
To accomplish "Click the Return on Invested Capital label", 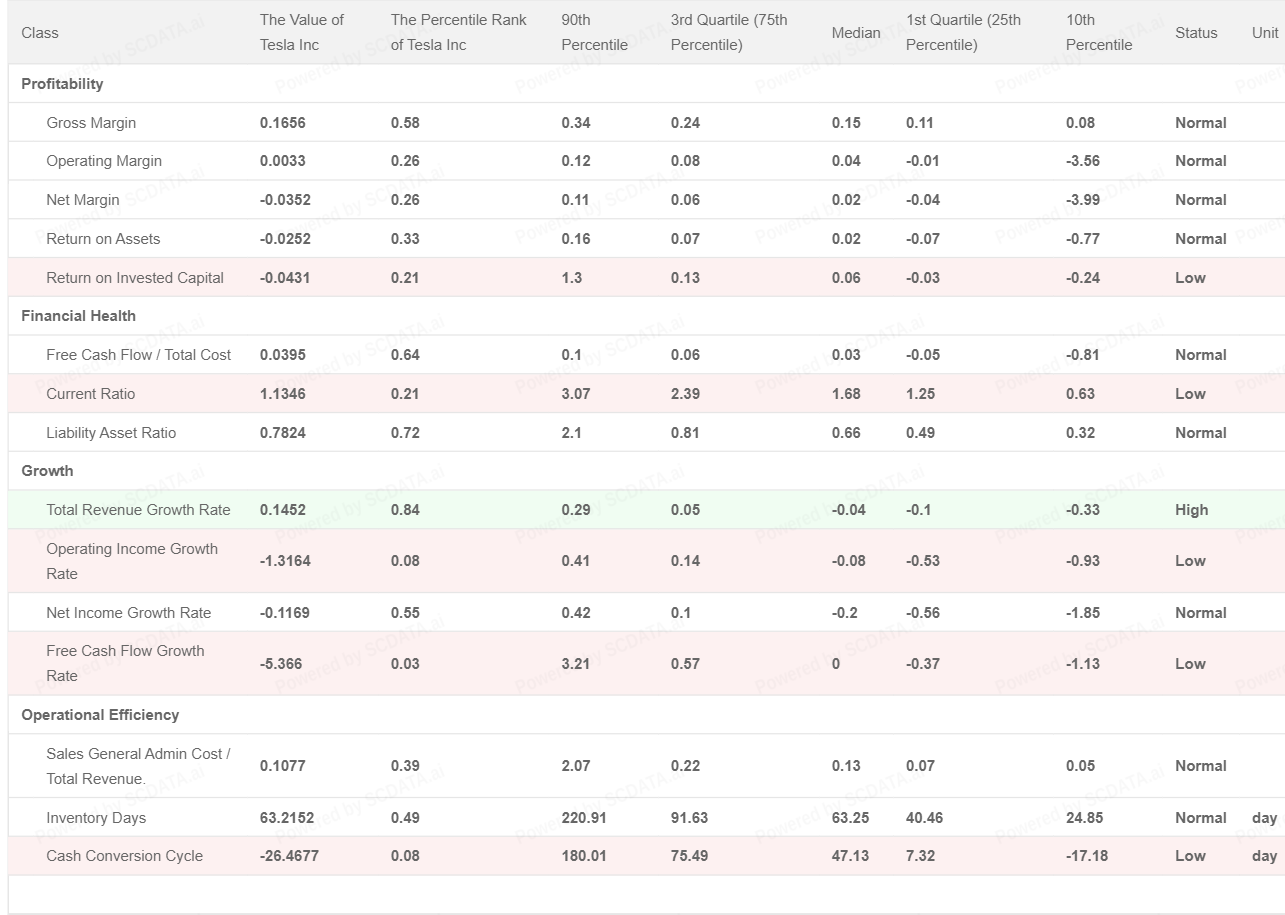I will point(135,278).
